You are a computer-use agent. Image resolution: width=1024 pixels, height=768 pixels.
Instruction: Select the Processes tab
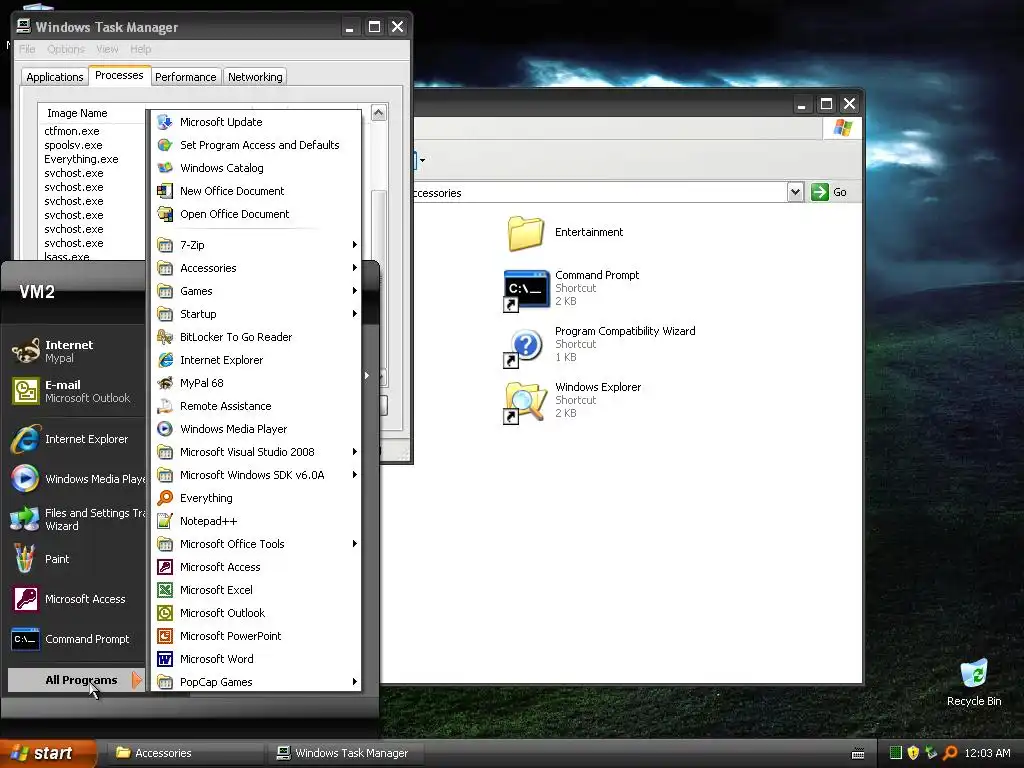tap(119, 75)
